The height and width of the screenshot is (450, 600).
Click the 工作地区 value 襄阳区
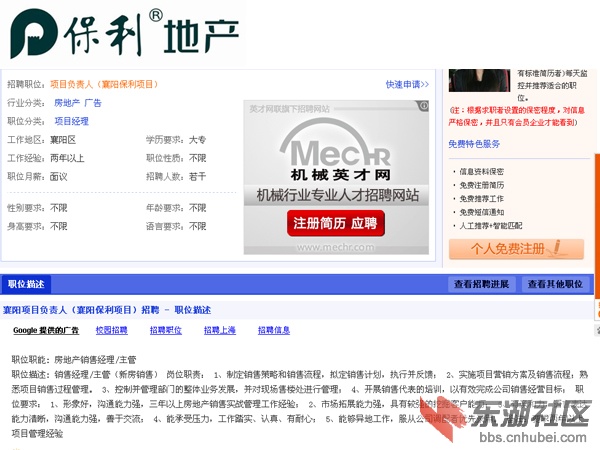click(x=63, y=140)
